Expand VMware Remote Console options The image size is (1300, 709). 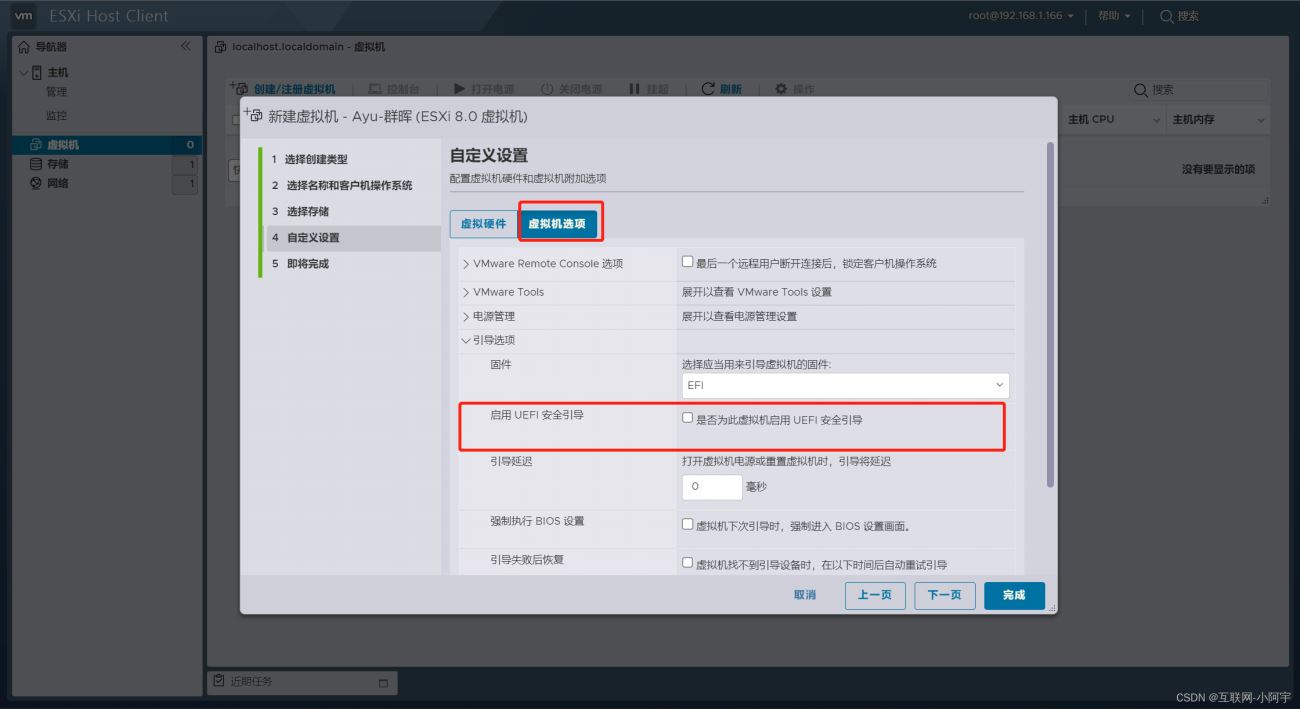(x=465, y=264)
